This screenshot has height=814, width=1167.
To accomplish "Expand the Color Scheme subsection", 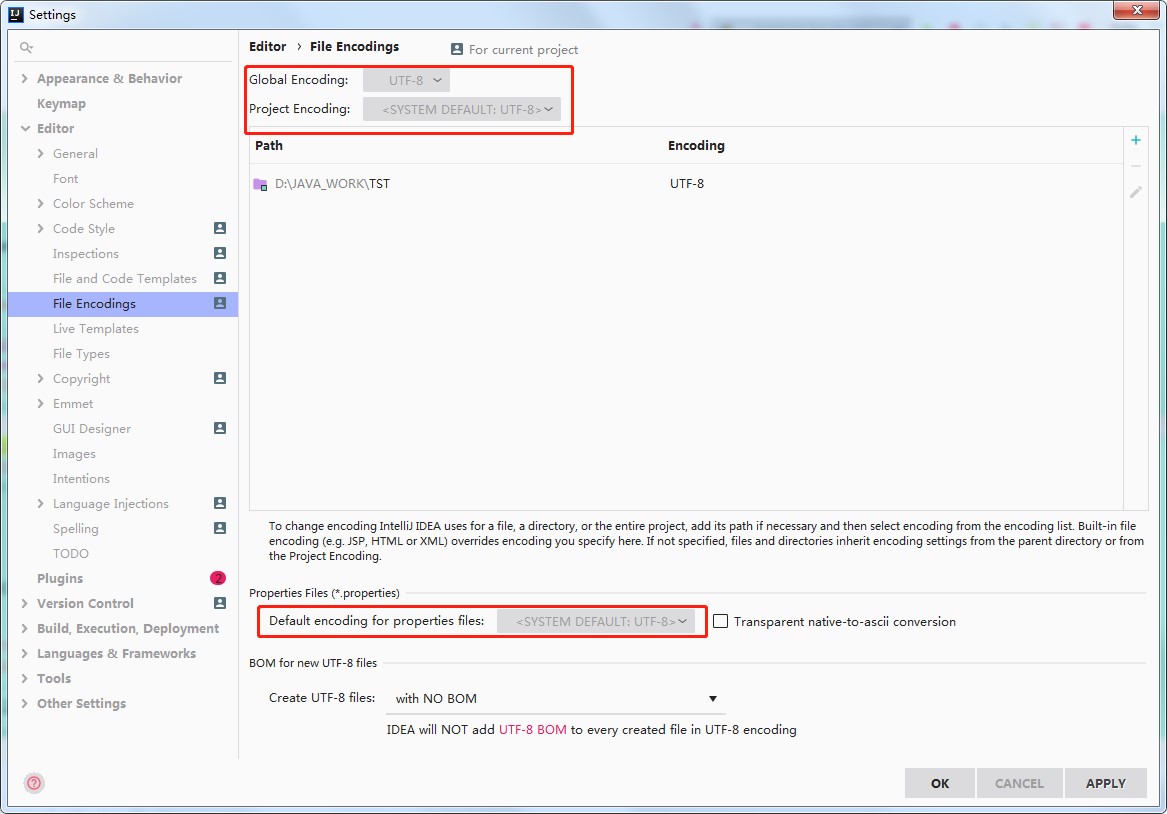I will click(40, 203).
